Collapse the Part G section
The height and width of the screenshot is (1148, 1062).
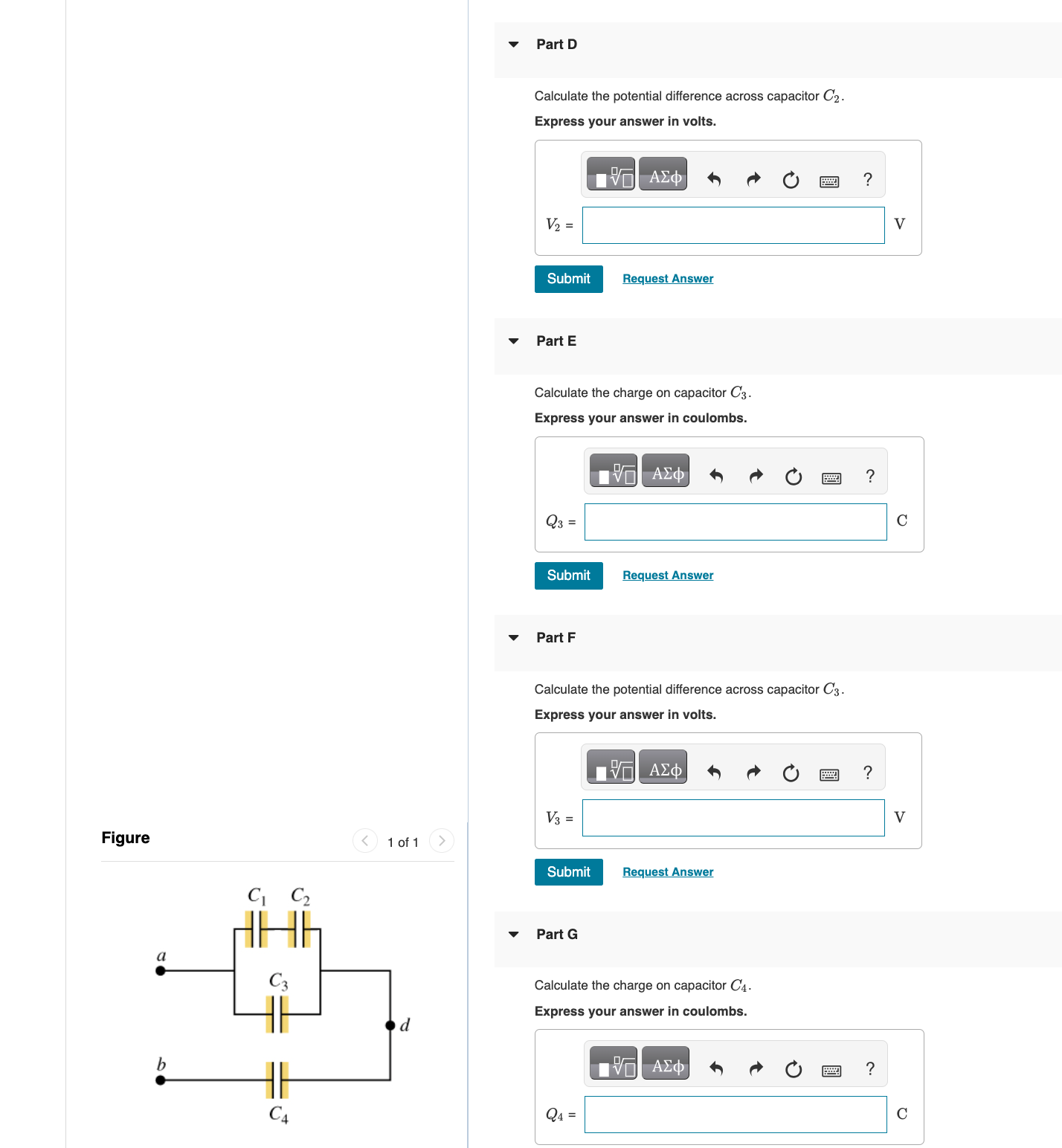513,934
